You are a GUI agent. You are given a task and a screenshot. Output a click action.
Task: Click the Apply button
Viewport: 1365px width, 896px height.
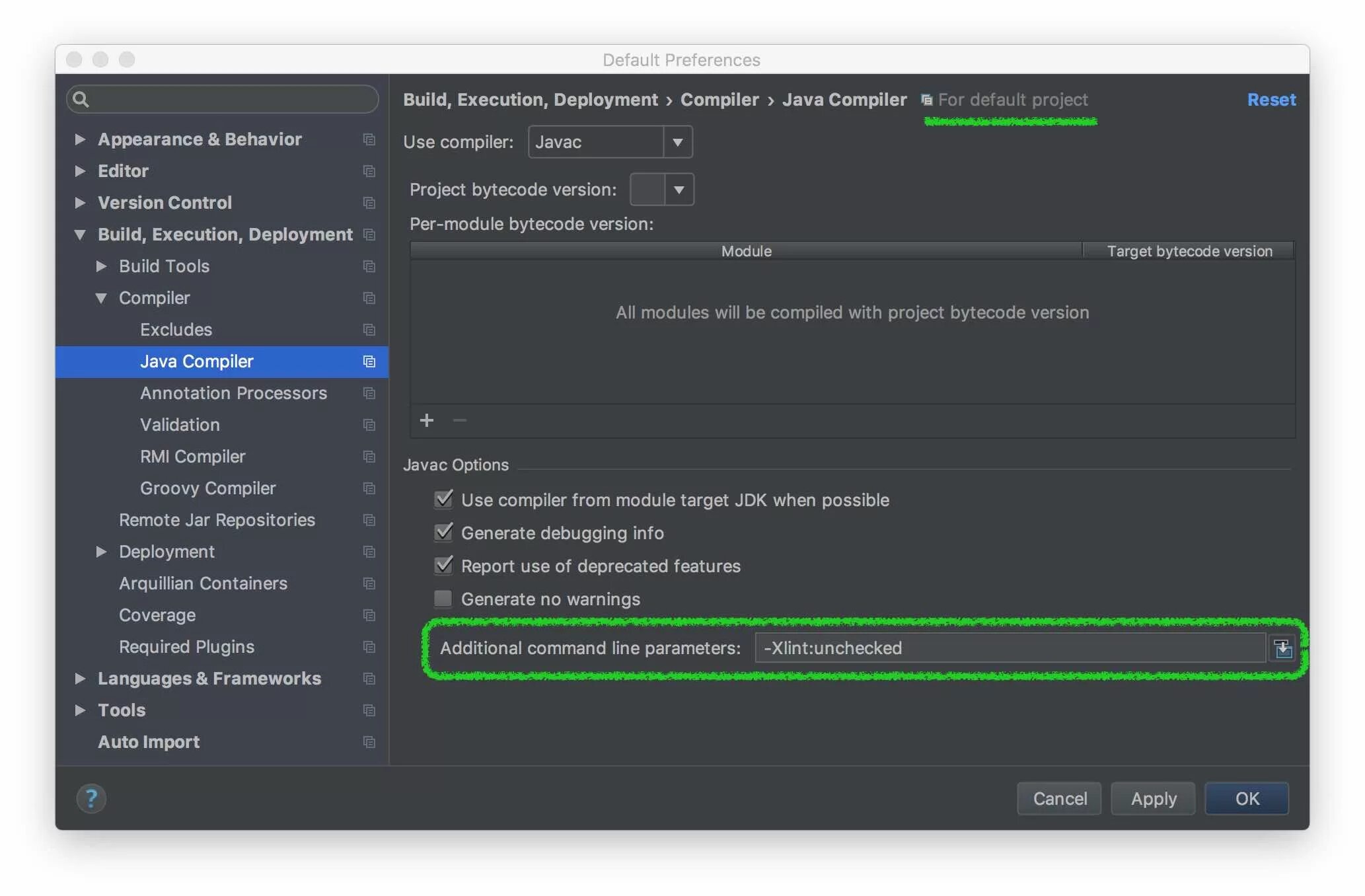pos(1153,798)
